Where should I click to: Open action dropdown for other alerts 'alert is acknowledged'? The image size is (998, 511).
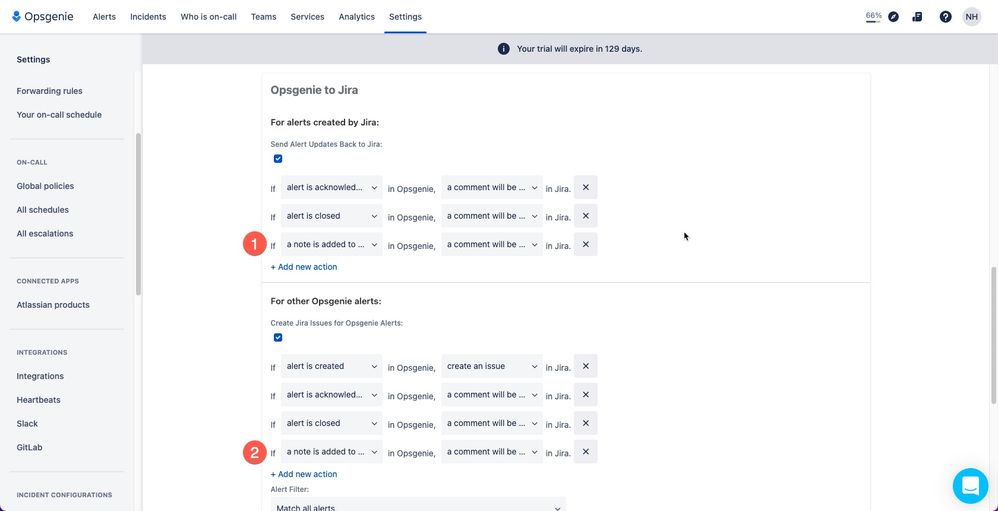pyautogui.click(x=492, y=395)
